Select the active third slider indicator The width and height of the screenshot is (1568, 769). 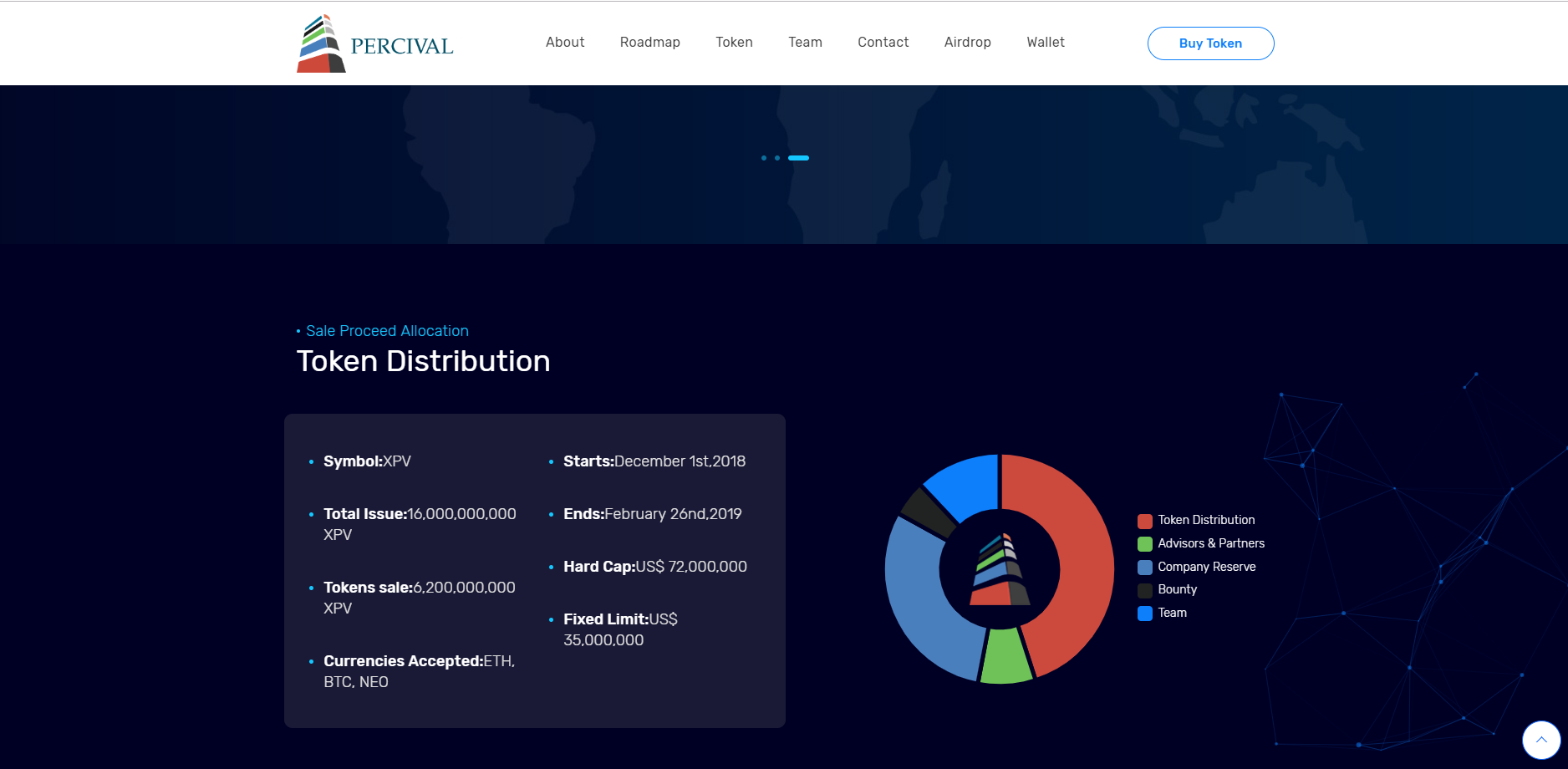click(x=798, y=158)
